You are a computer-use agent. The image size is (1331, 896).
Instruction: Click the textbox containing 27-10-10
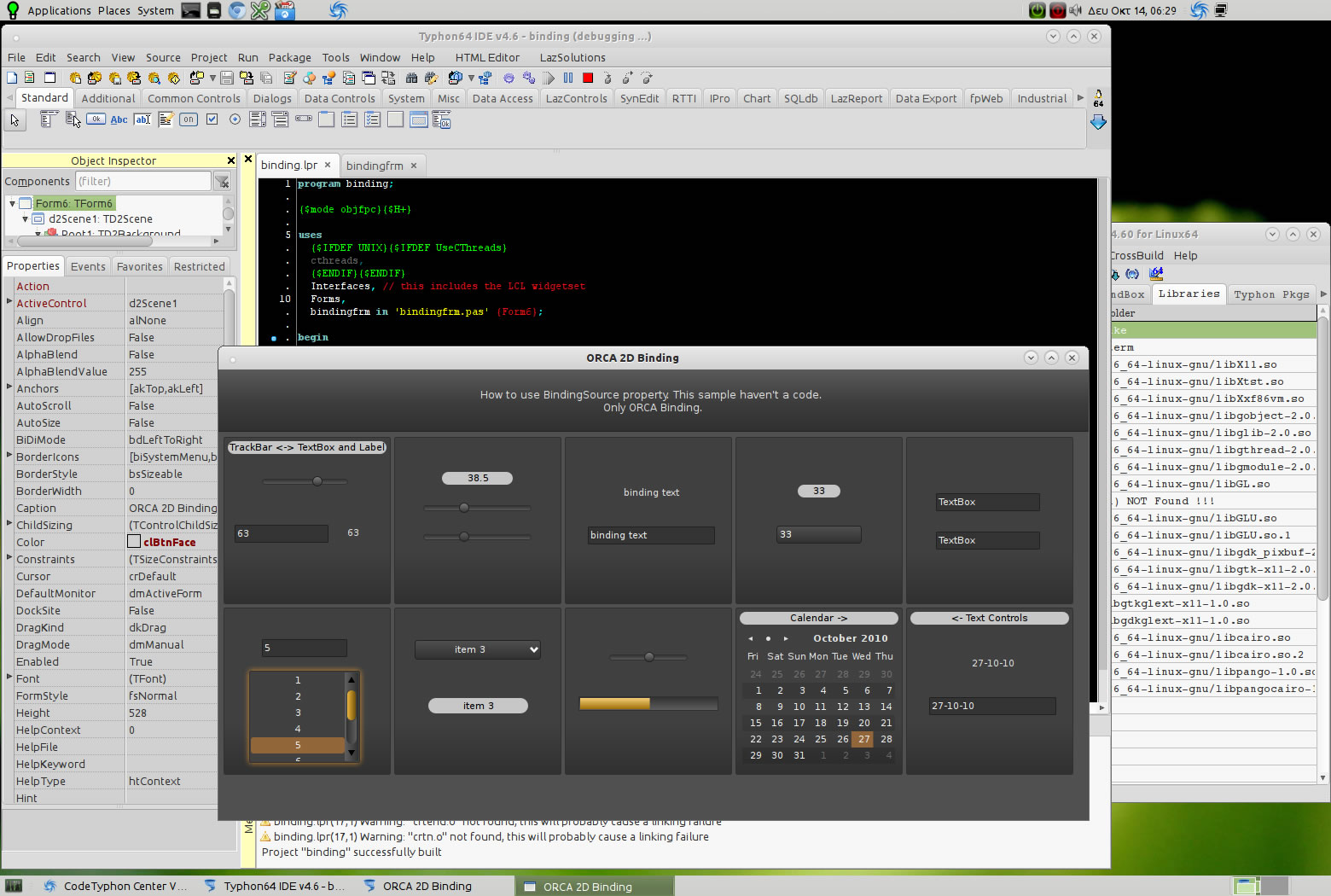pyautogui.click(x=992, y=706)
